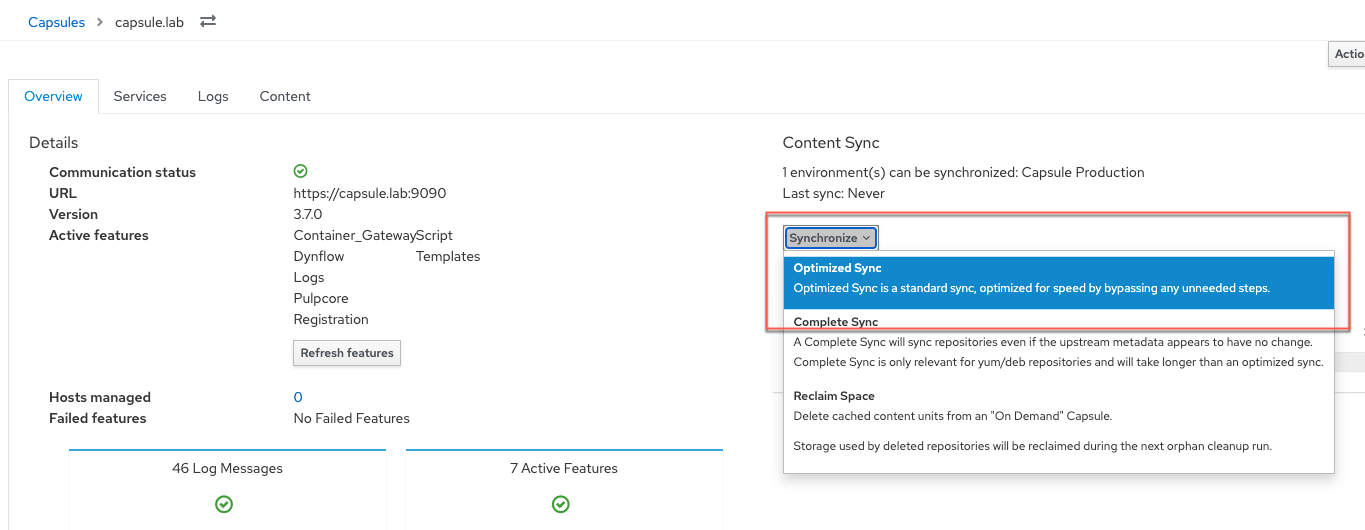Click the check icon under 7 Active Features

561,504
